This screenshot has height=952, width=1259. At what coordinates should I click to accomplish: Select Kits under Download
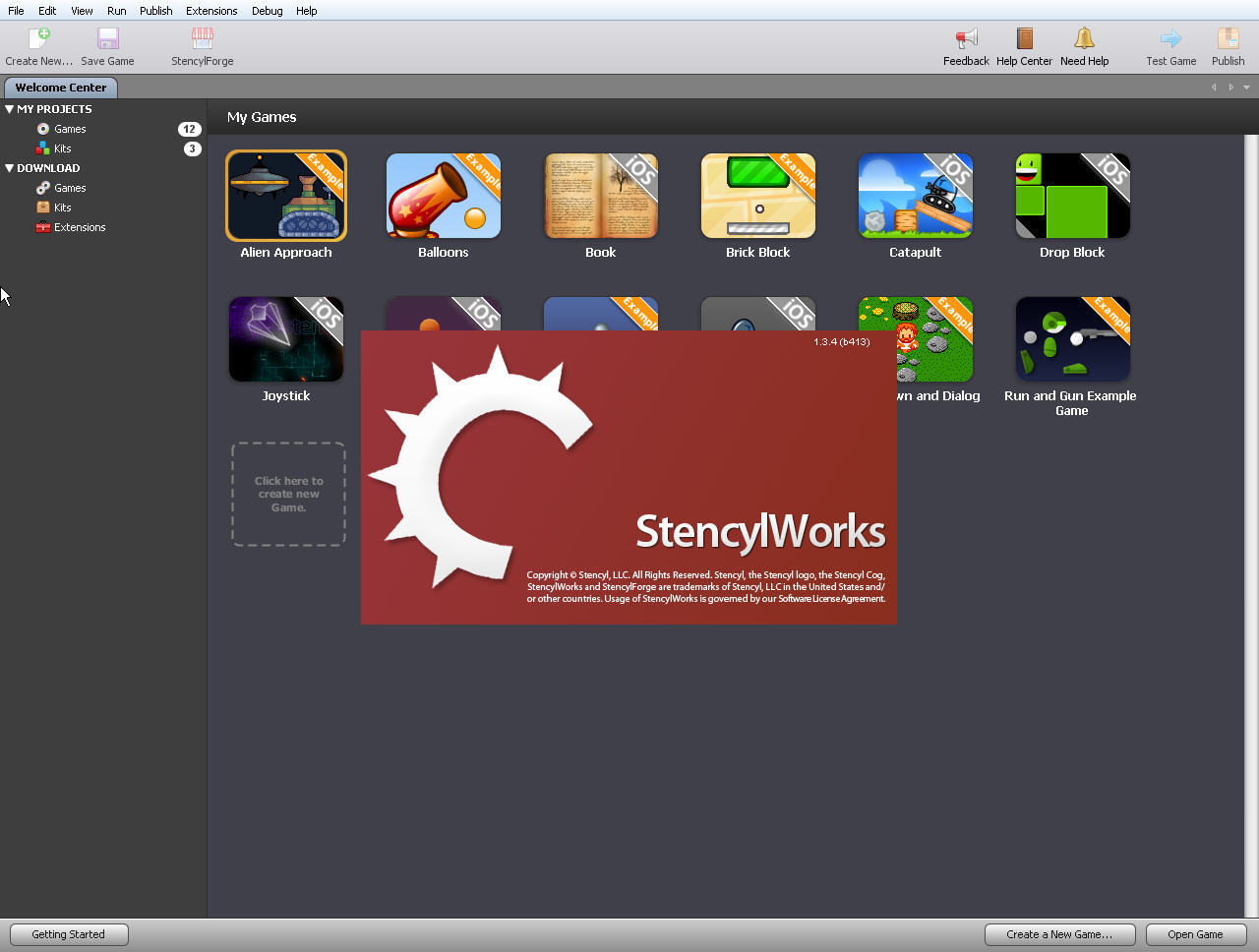click(x=62, y=208)
